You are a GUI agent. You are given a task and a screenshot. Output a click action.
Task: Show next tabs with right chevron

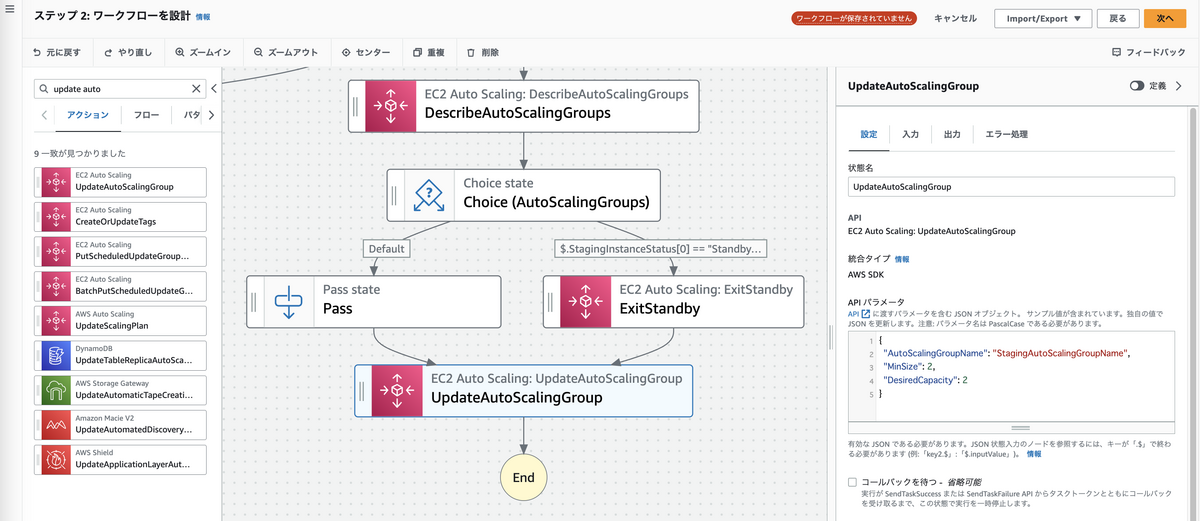(211, 115)
